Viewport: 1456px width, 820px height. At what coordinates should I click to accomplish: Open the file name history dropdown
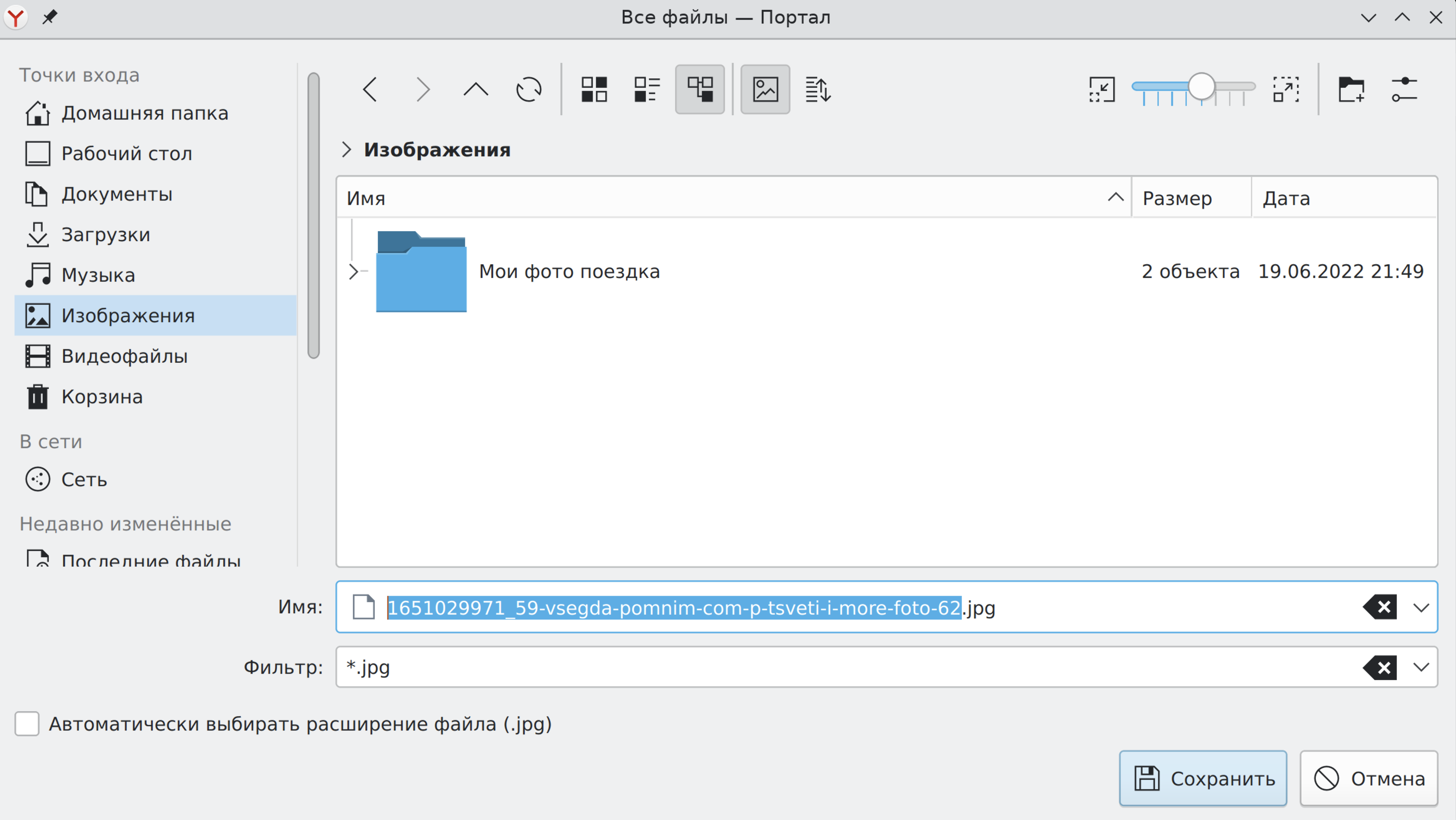(x=1421, y=607)
